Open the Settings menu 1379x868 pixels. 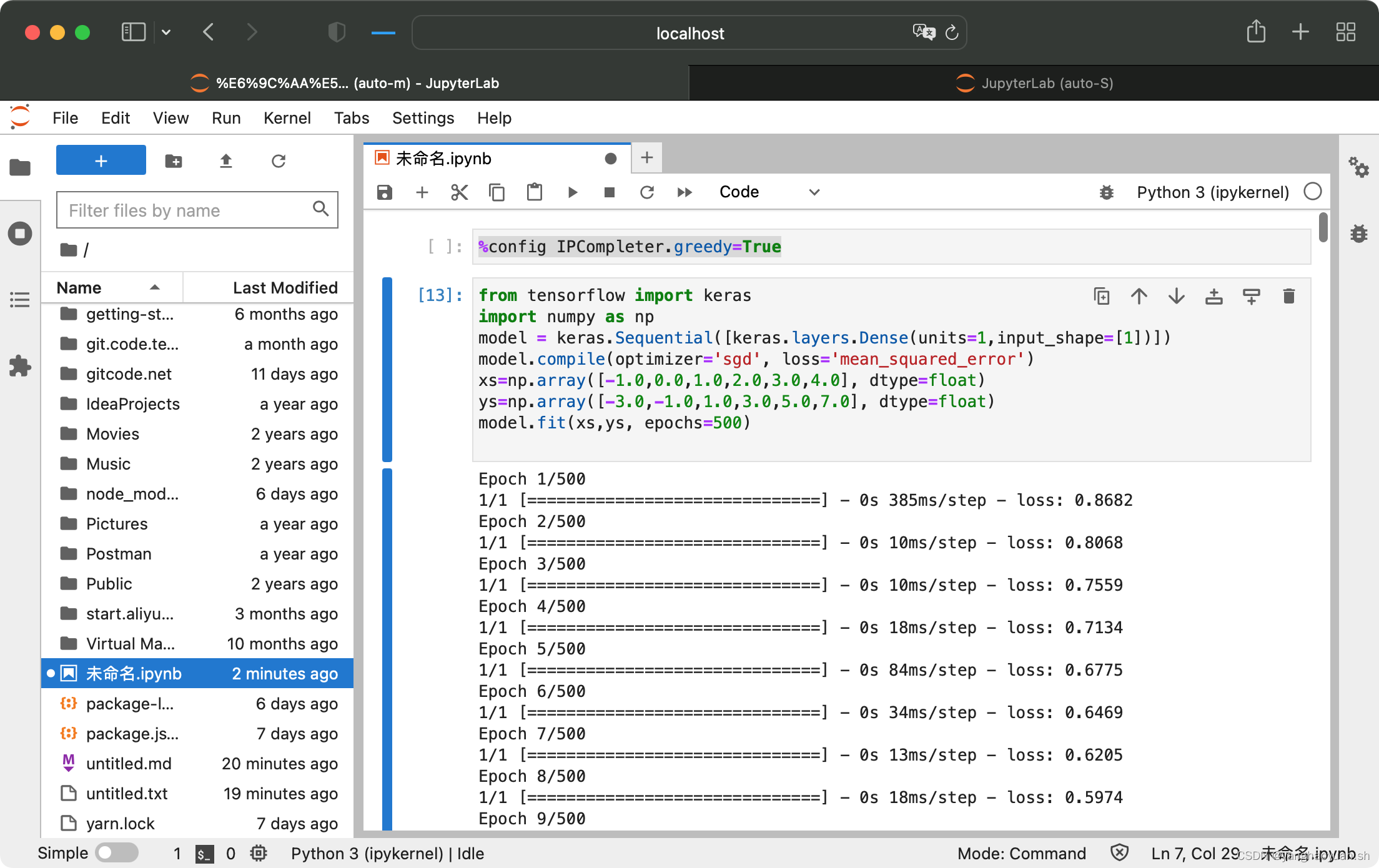(423, 117)
